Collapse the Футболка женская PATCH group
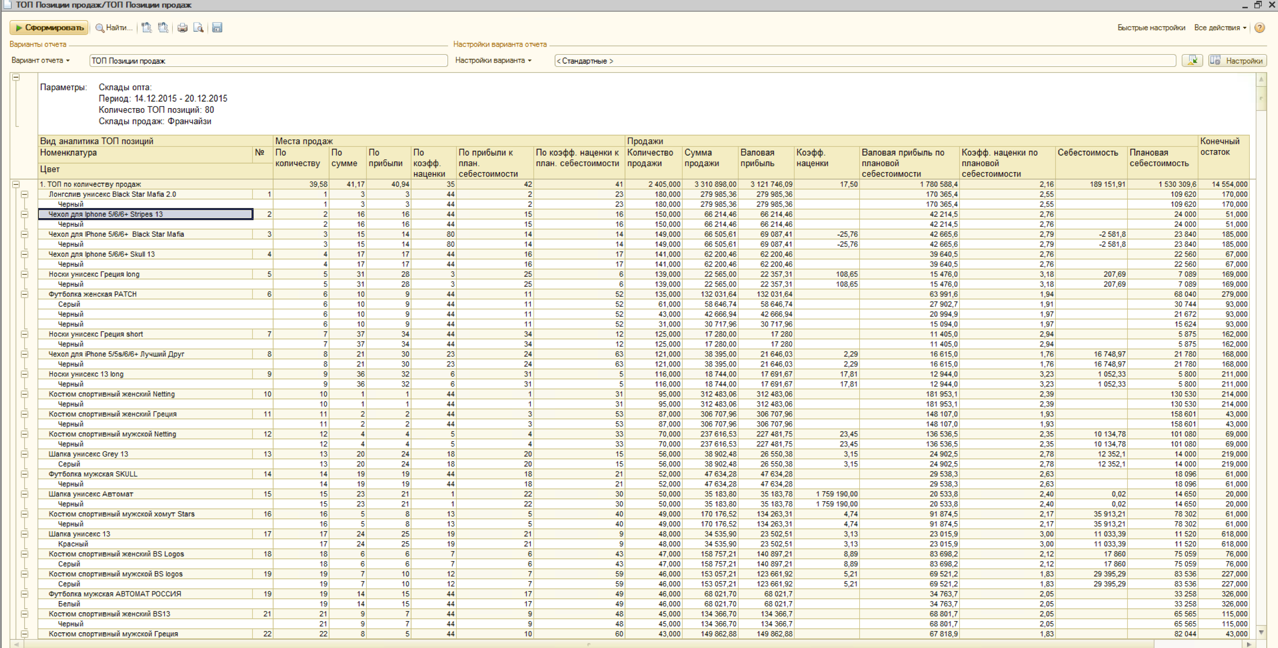1278x648 pixels. pos(25,295)
